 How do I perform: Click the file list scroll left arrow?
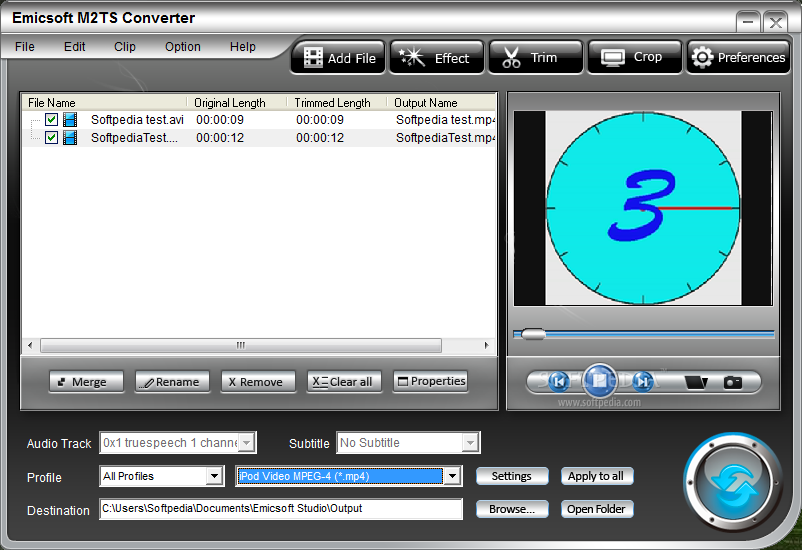(x=30, y=345)
